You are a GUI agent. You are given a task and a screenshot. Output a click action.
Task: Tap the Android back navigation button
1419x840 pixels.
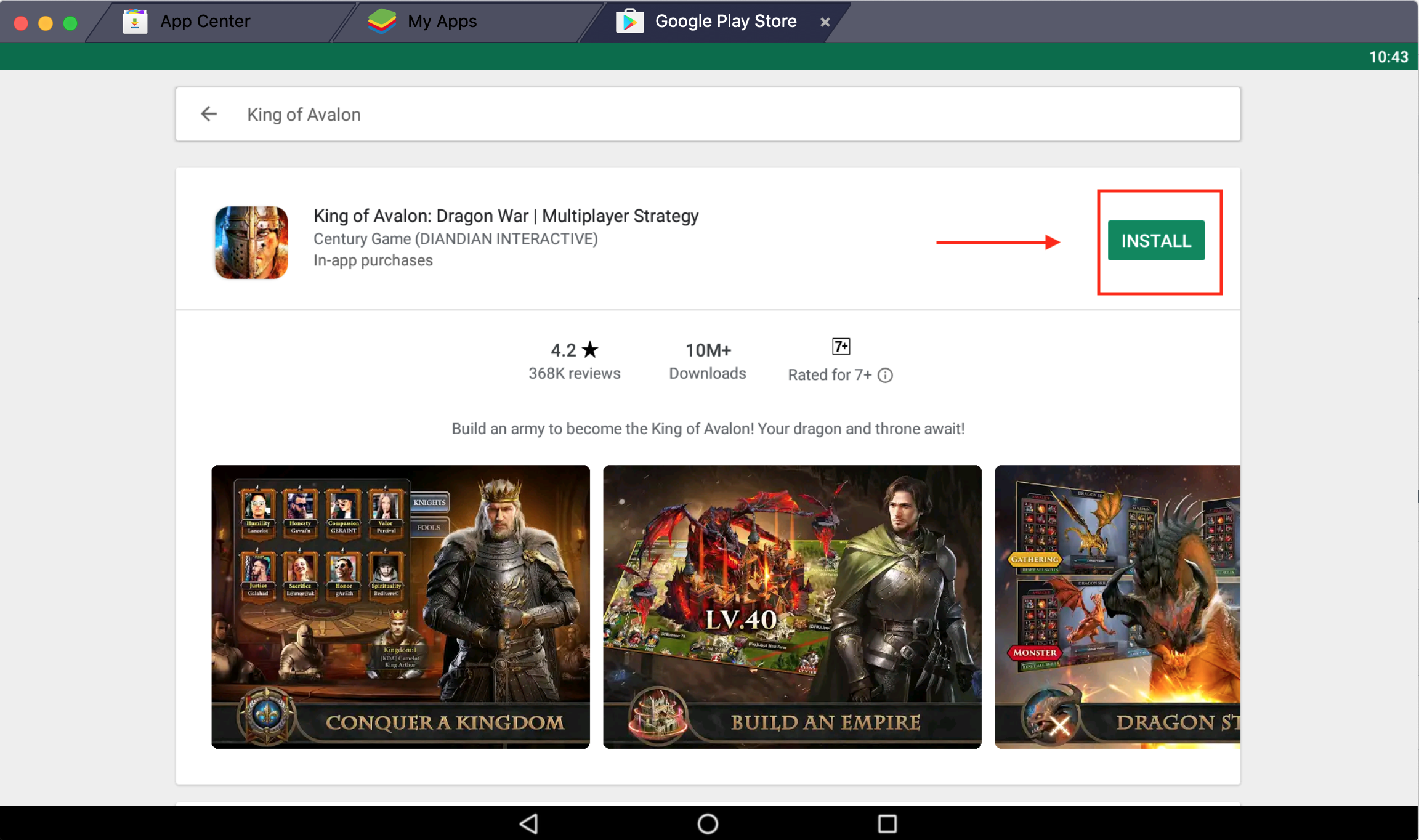(x=529, y=823)
